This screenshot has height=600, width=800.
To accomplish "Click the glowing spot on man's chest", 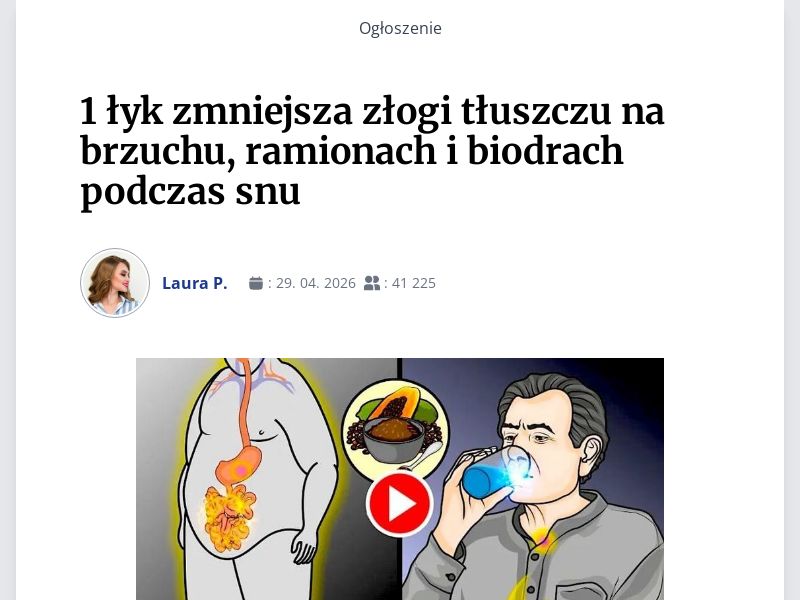I will point(542,539).
